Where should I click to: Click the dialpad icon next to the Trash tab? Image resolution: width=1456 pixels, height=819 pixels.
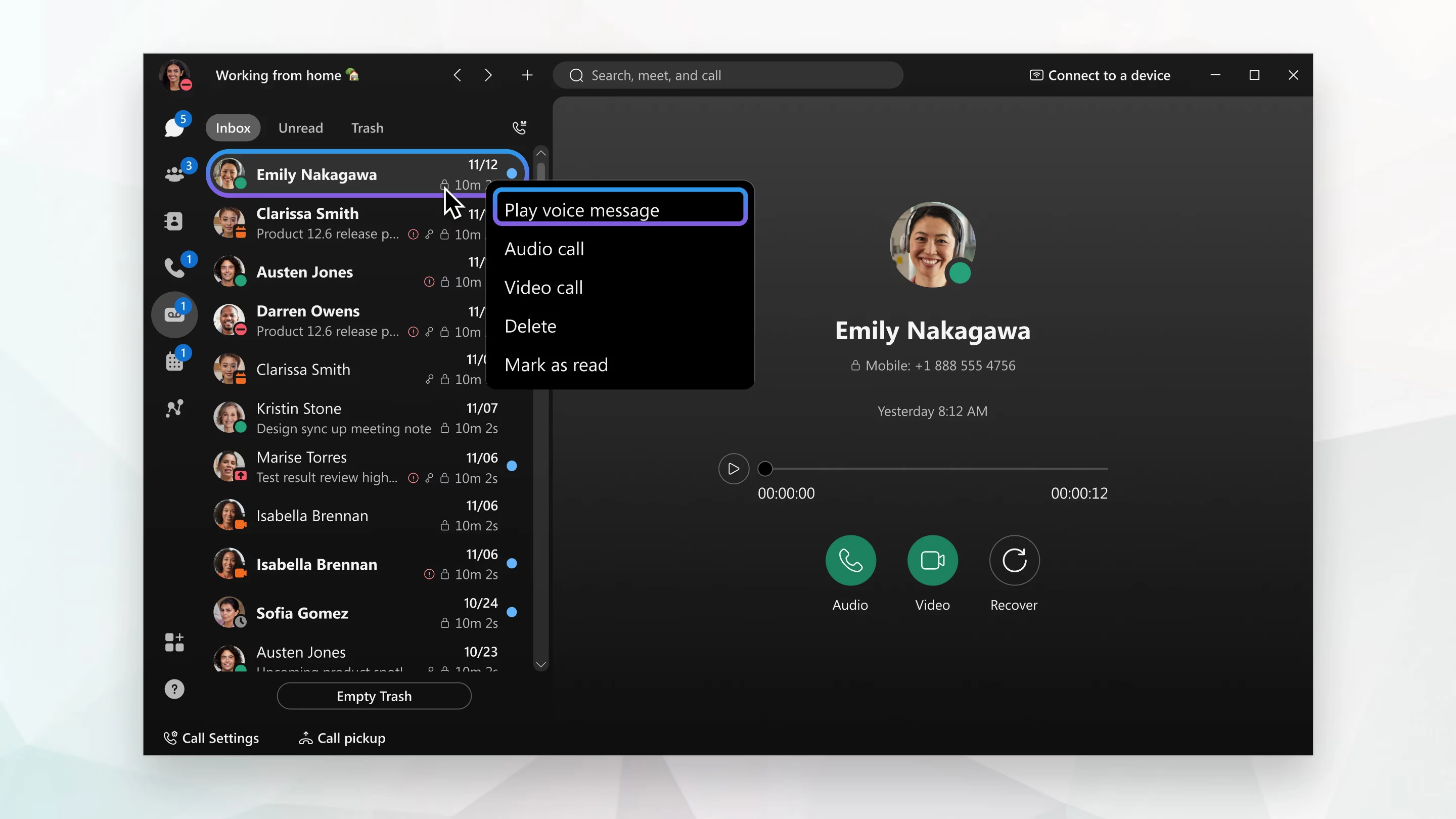[x=519, y=127]
